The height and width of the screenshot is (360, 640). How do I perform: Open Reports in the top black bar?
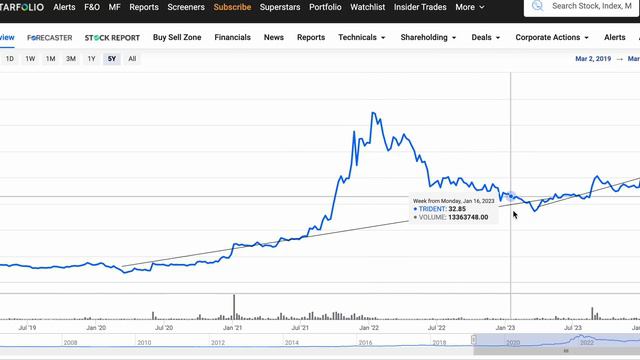coord(144,7)
